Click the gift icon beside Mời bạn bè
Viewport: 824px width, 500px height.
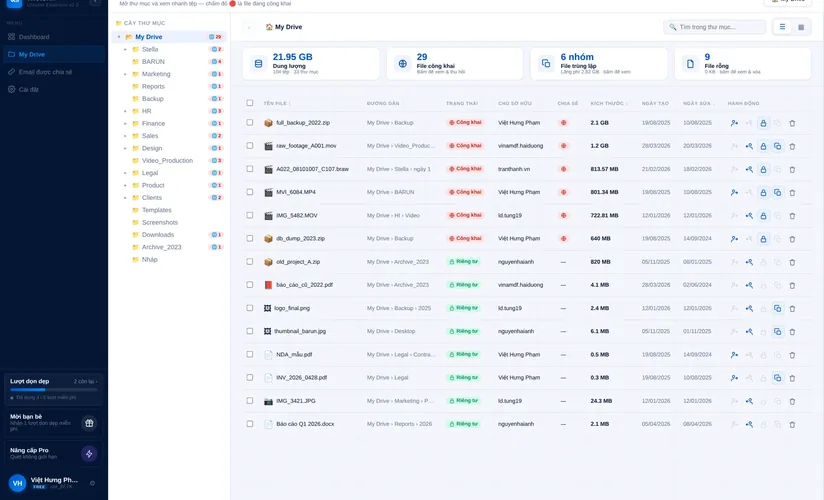89,423
